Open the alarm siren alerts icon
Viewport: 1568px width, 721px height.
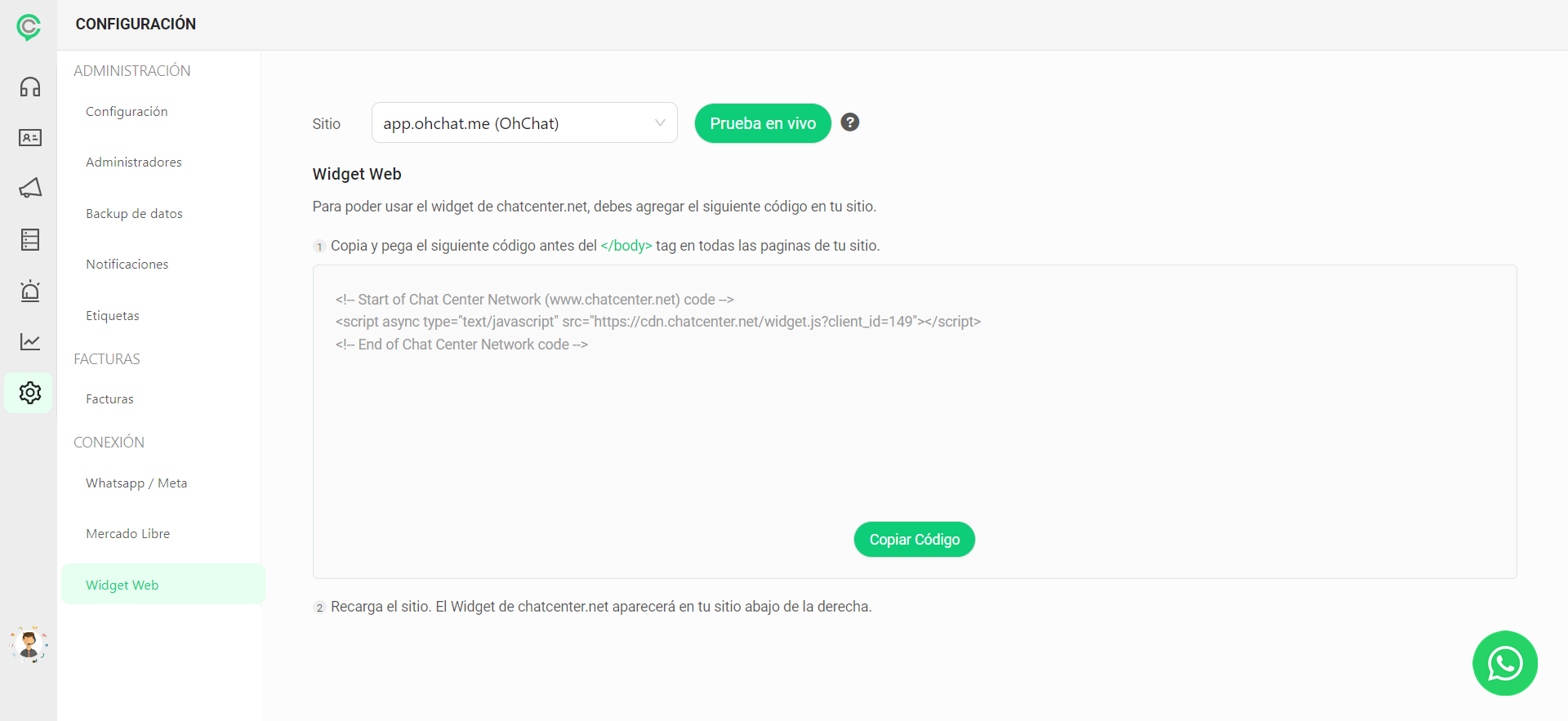(30, 291)
